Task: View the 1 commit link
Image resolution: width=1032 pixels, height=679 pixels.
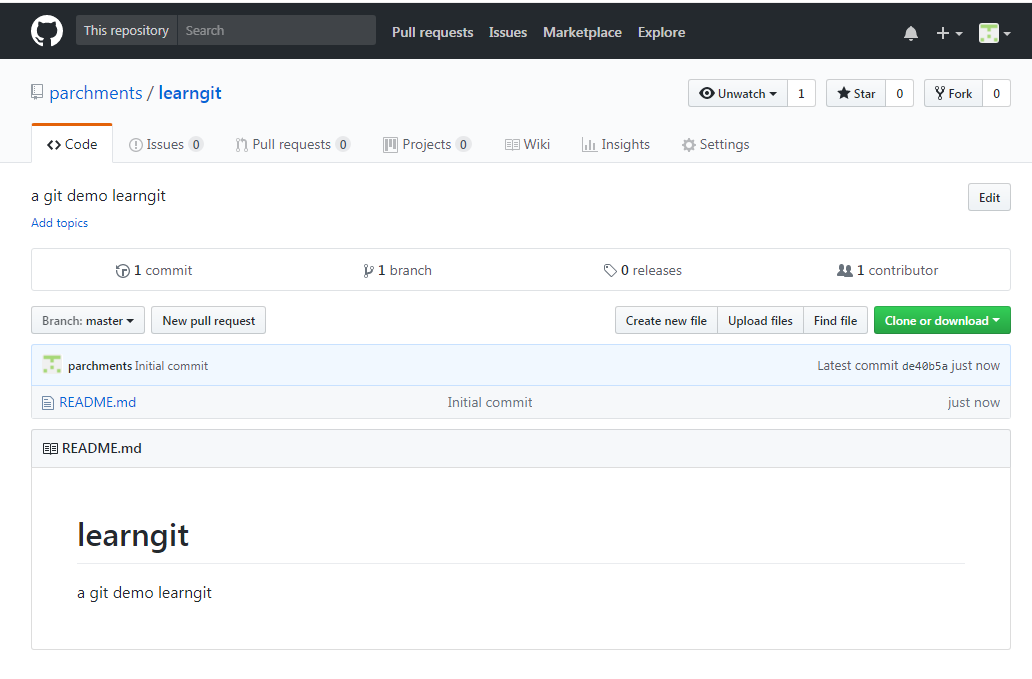Action: tap(154, 270)
